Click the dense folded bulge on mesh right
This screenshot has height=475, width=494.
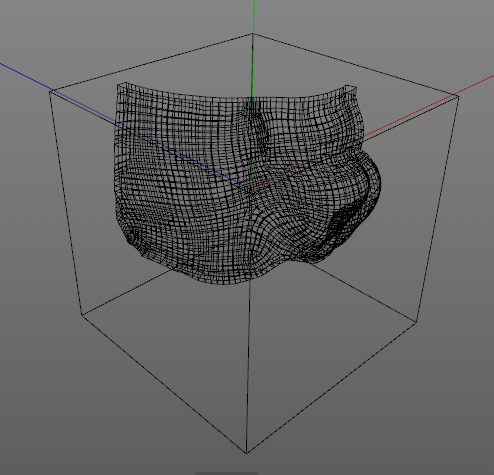point(350,217)
